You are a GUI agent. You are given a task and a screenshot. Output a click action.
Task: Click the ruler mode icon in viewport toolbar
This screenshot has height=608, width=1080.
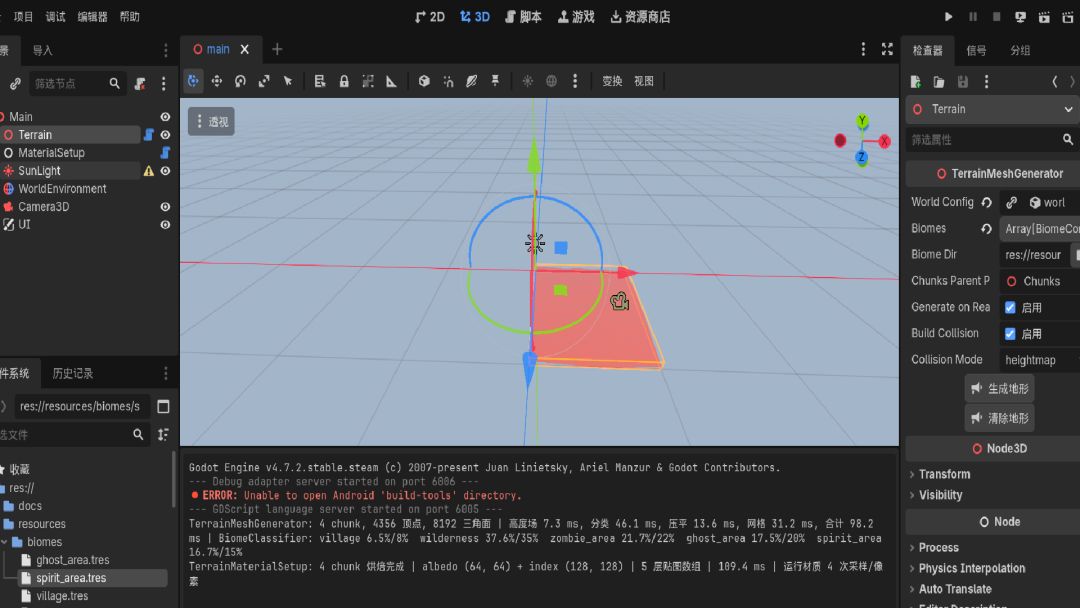coord(391,81)
